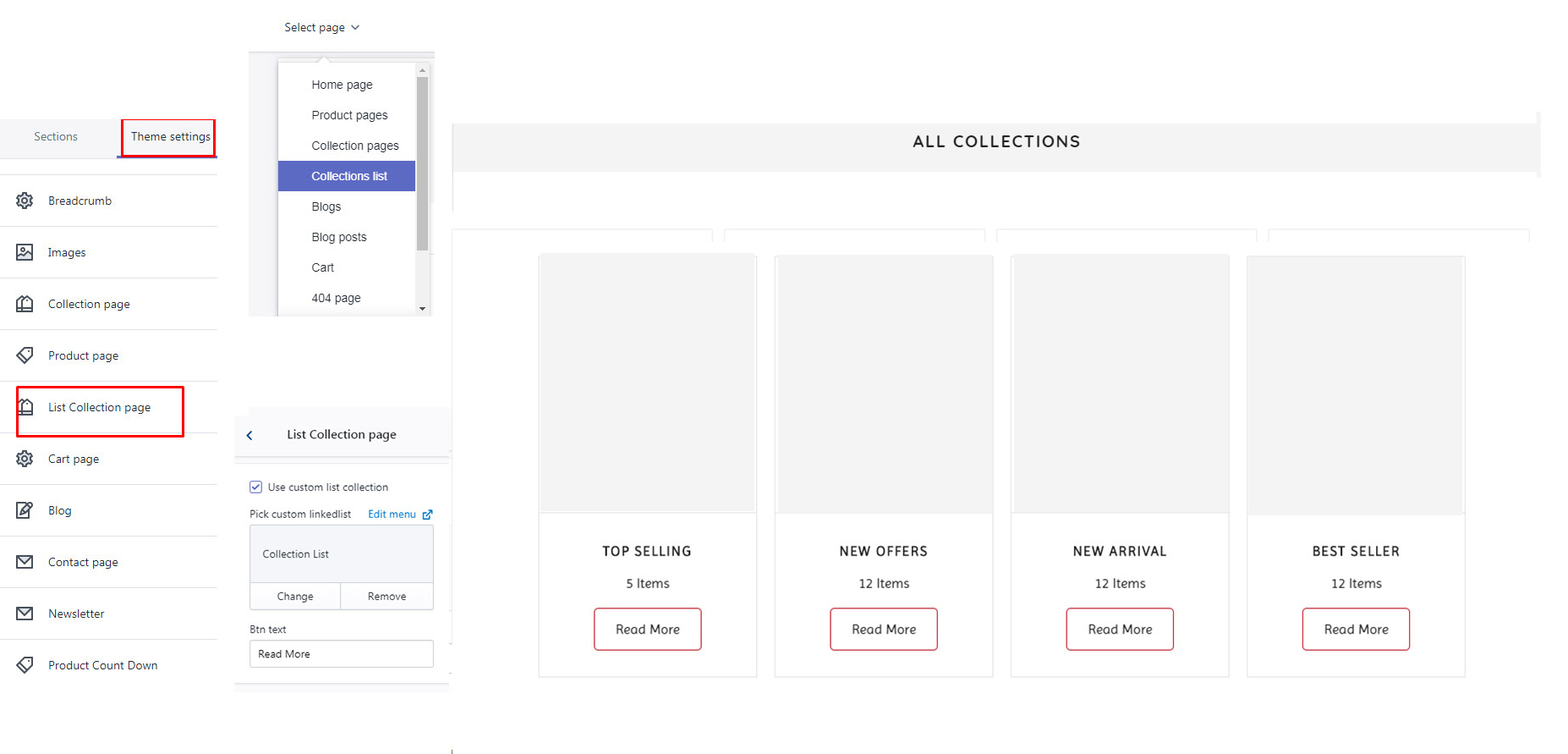Image resolution: width=1568 pixels, height=754 pixels.
Task: Toggle Use custom list collection checkbox
Action: (x=255, y=487)
